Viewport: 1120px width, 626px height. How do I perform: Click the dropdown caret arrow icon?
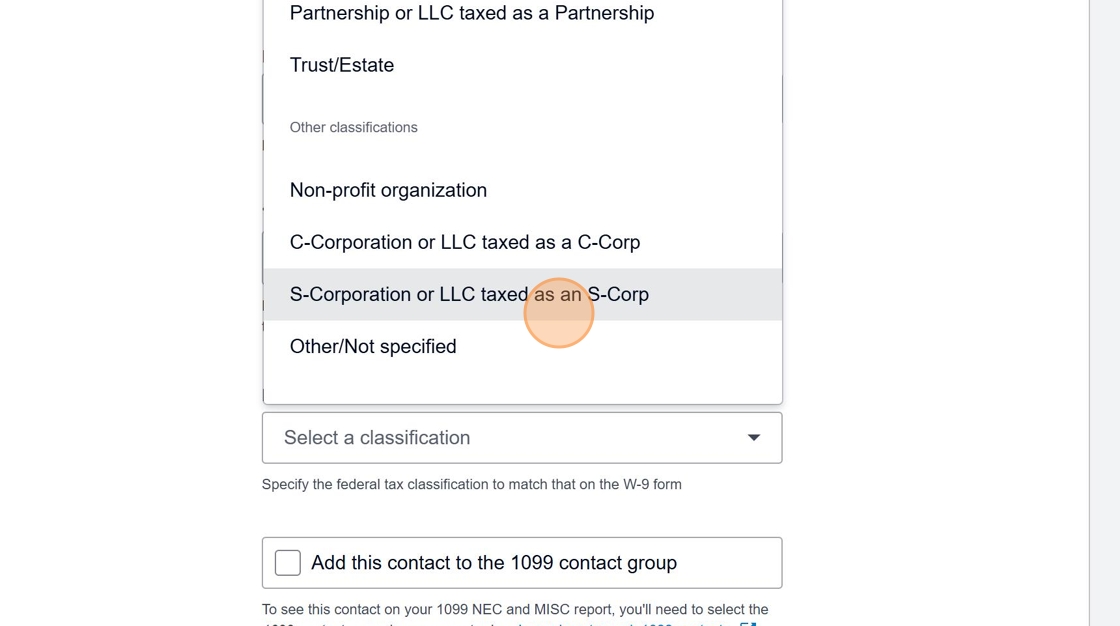pyautogui.click(x=754, y=438)
